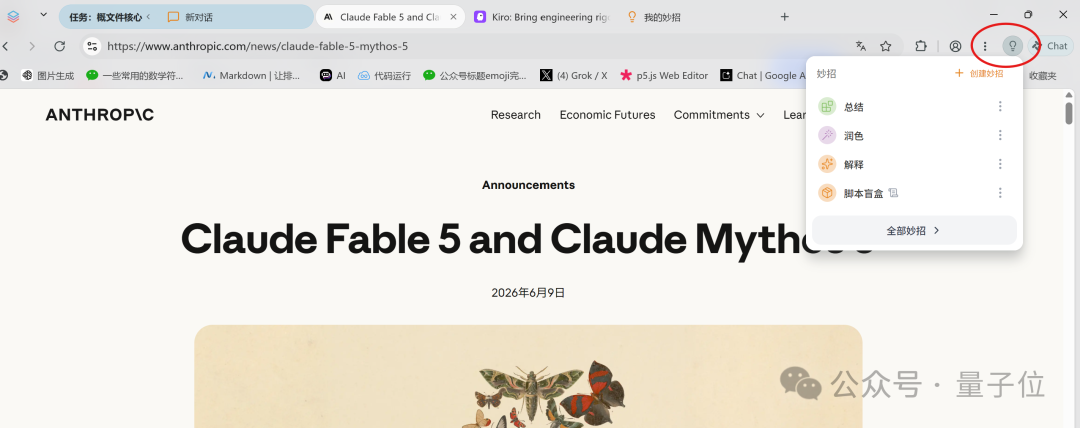Open 全部妙招 list
The width and height of the screenshot is (1080, 428).
coord(914,231)
